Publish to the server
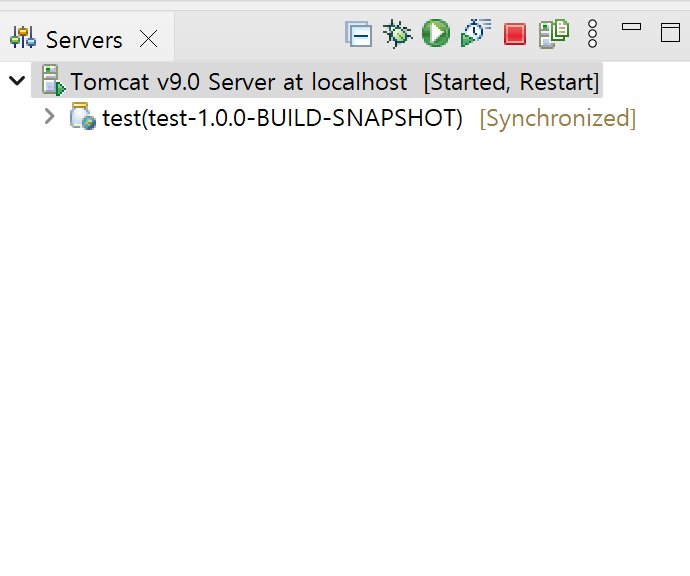 (x=554, y=33)
